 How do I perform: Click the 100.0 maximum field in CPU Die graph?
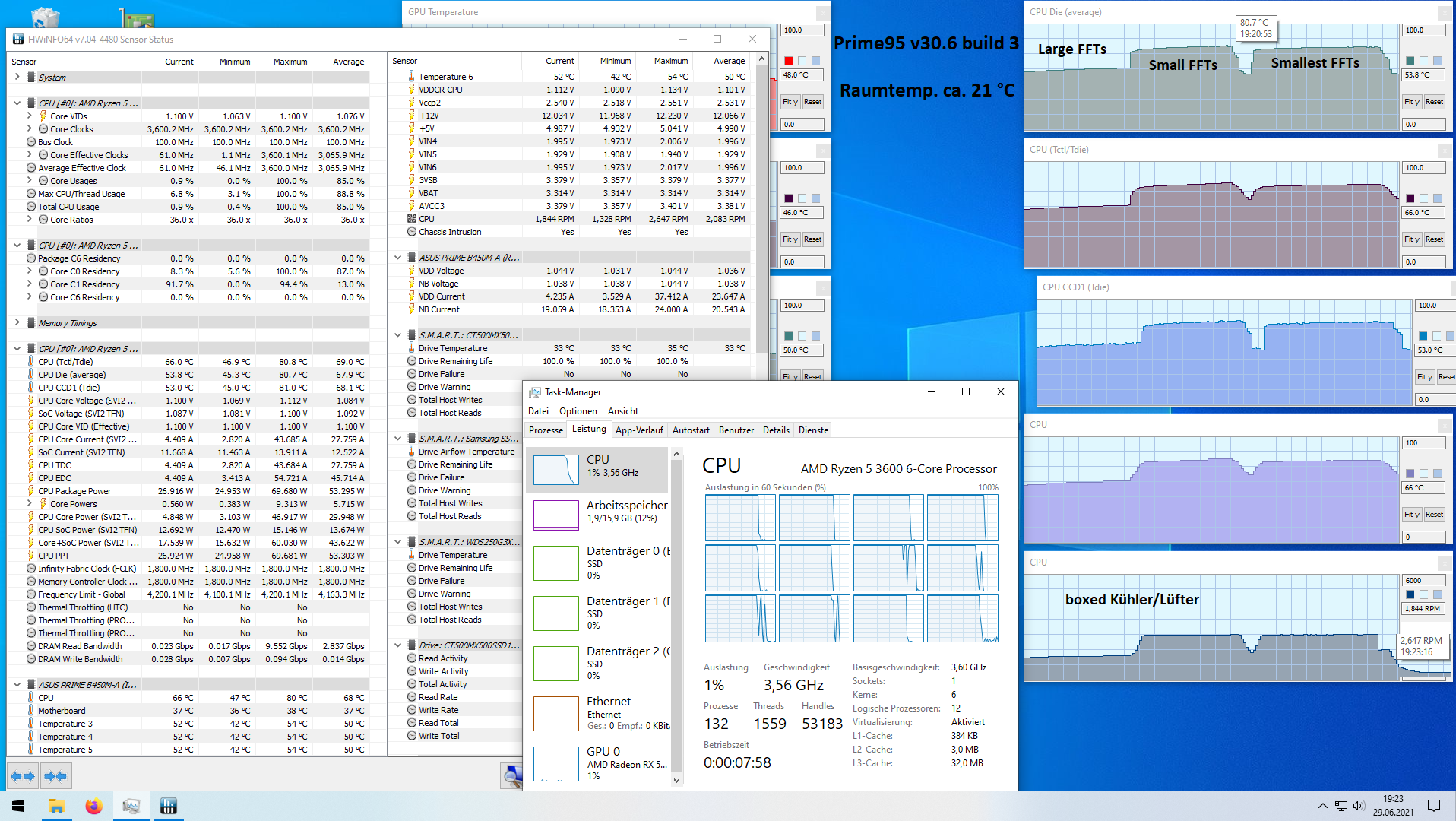tap(1424, 30)
